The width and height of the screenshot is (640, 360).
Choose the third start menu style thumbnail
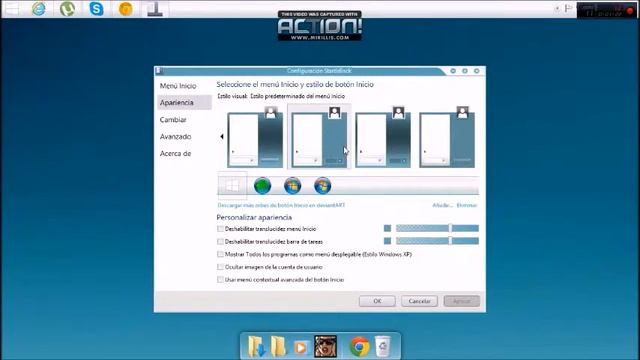pyautogui.click(x=383, y=137)
